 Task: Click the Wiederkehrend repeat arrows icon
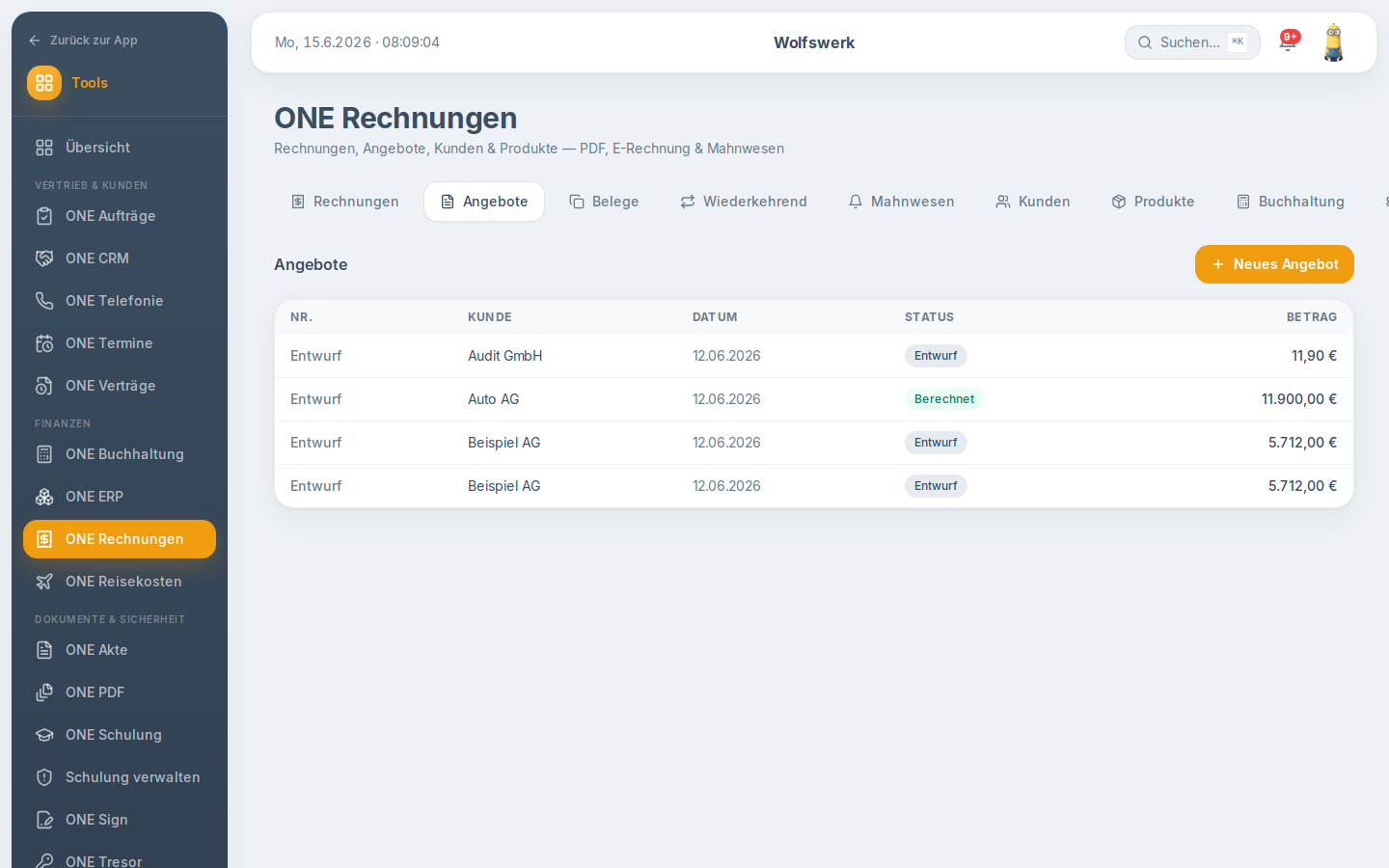point(688,202)
